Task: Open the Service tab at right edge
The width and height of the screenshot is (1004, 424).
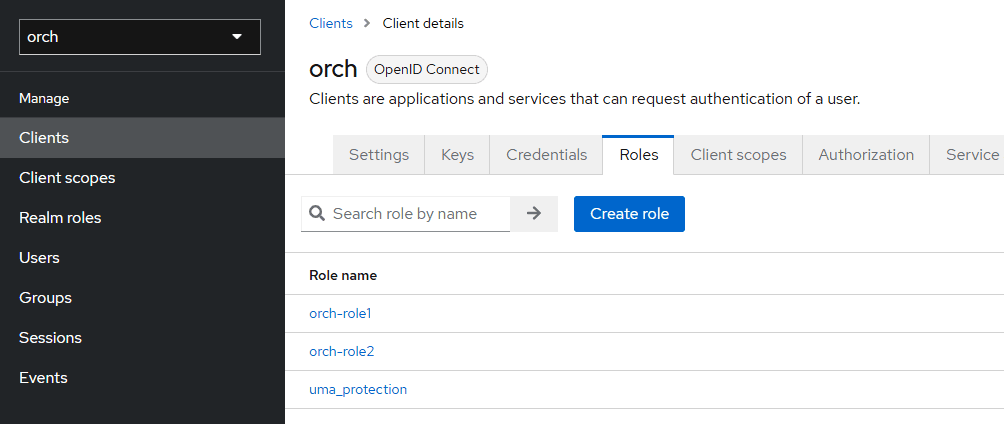Action: pyautogui.click(x=971, y=155)
